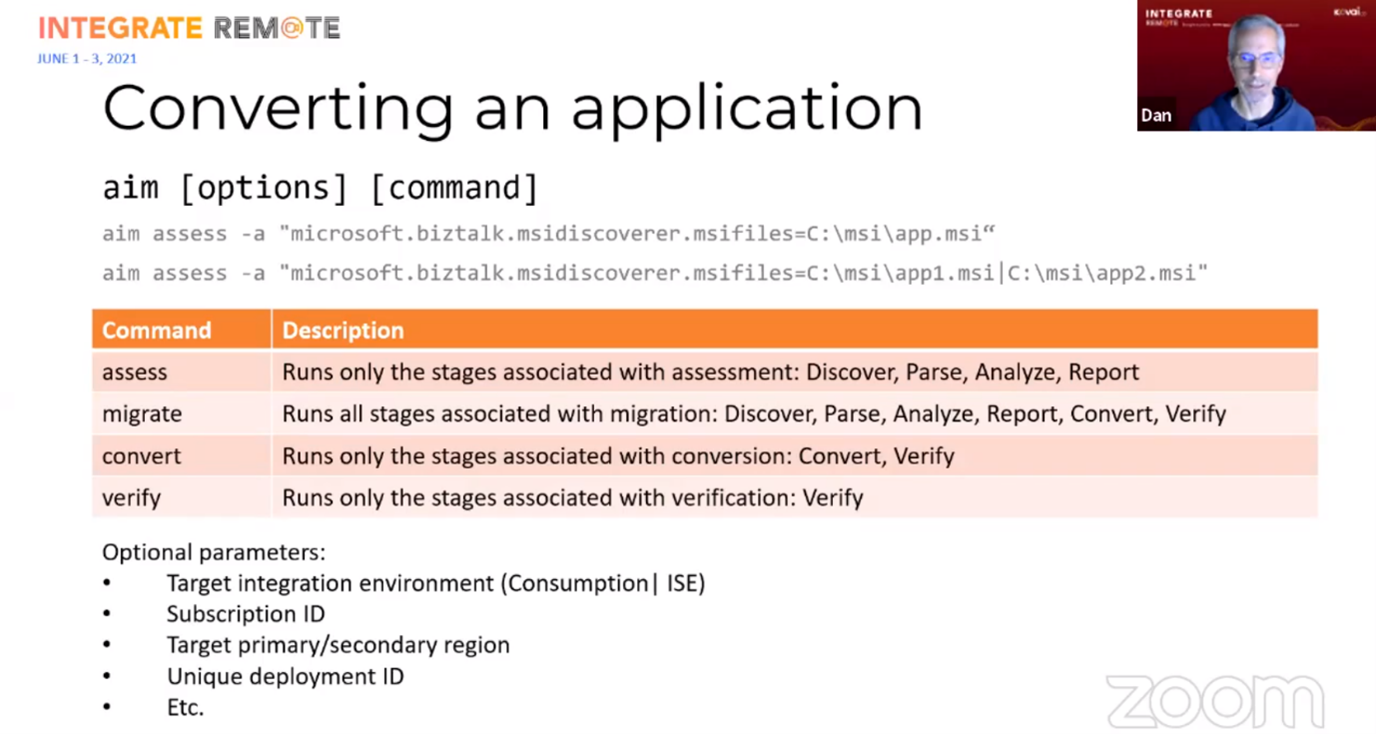
Task: Click the Zoom watermark logo
Action: (1215, 700)
